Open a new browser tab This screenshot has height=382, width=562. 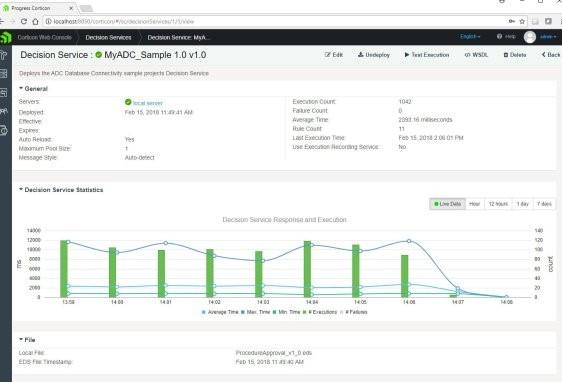(x=86, y=8)
